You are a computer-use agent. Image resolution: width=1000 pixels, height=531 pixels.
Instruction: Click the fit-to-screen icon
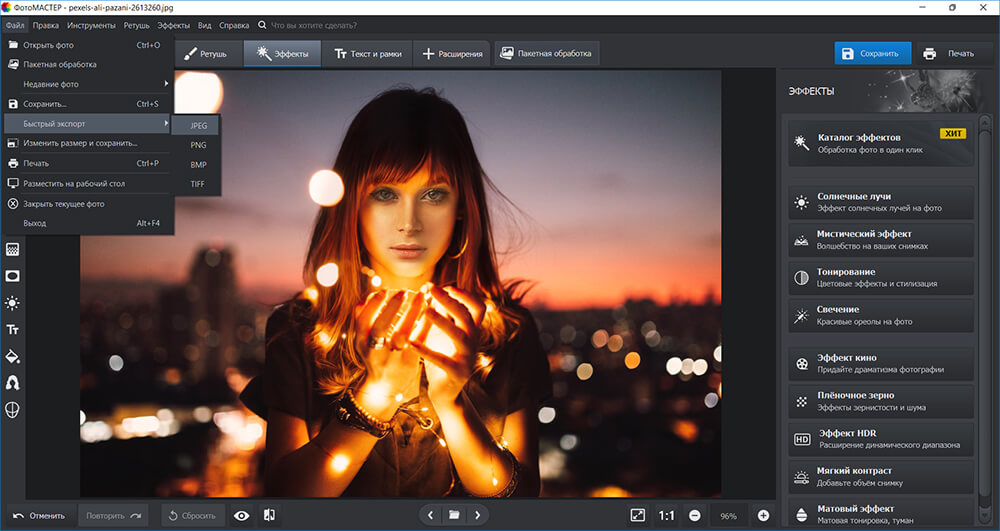pyautogui.click(x=637, y=515)
